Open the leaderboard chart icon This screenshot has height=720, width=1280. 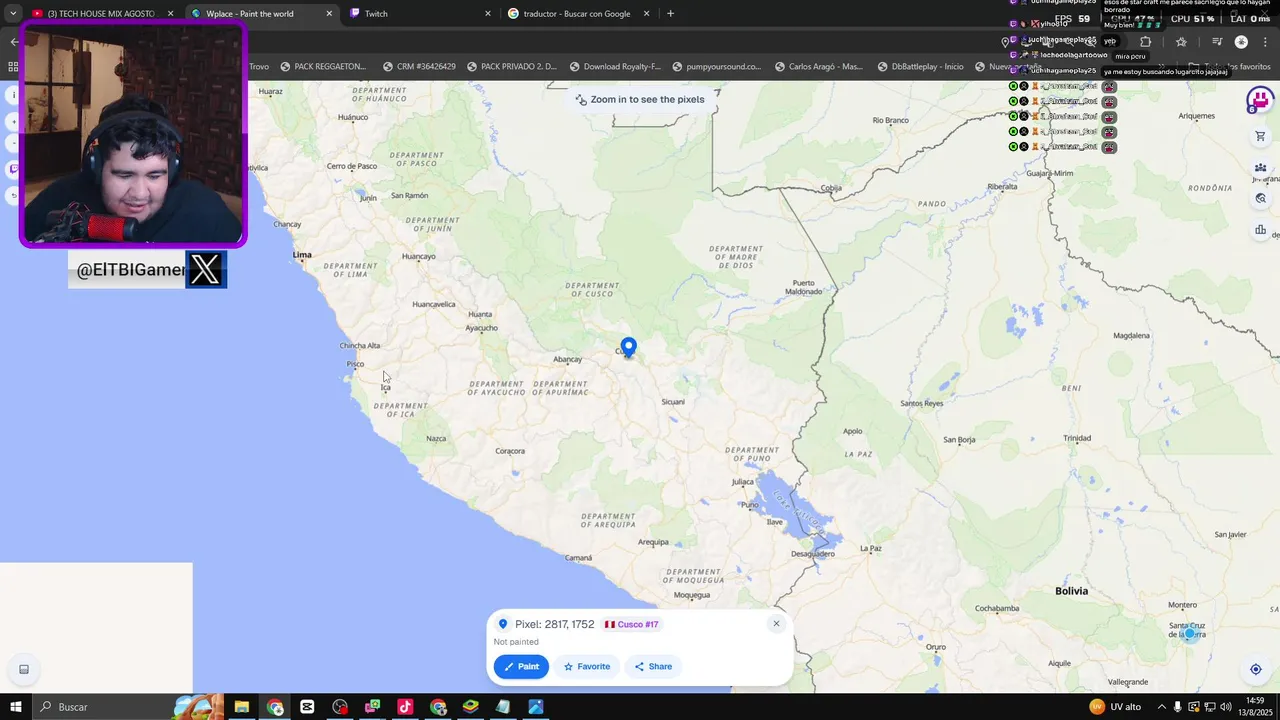(x=1260, y=230)
